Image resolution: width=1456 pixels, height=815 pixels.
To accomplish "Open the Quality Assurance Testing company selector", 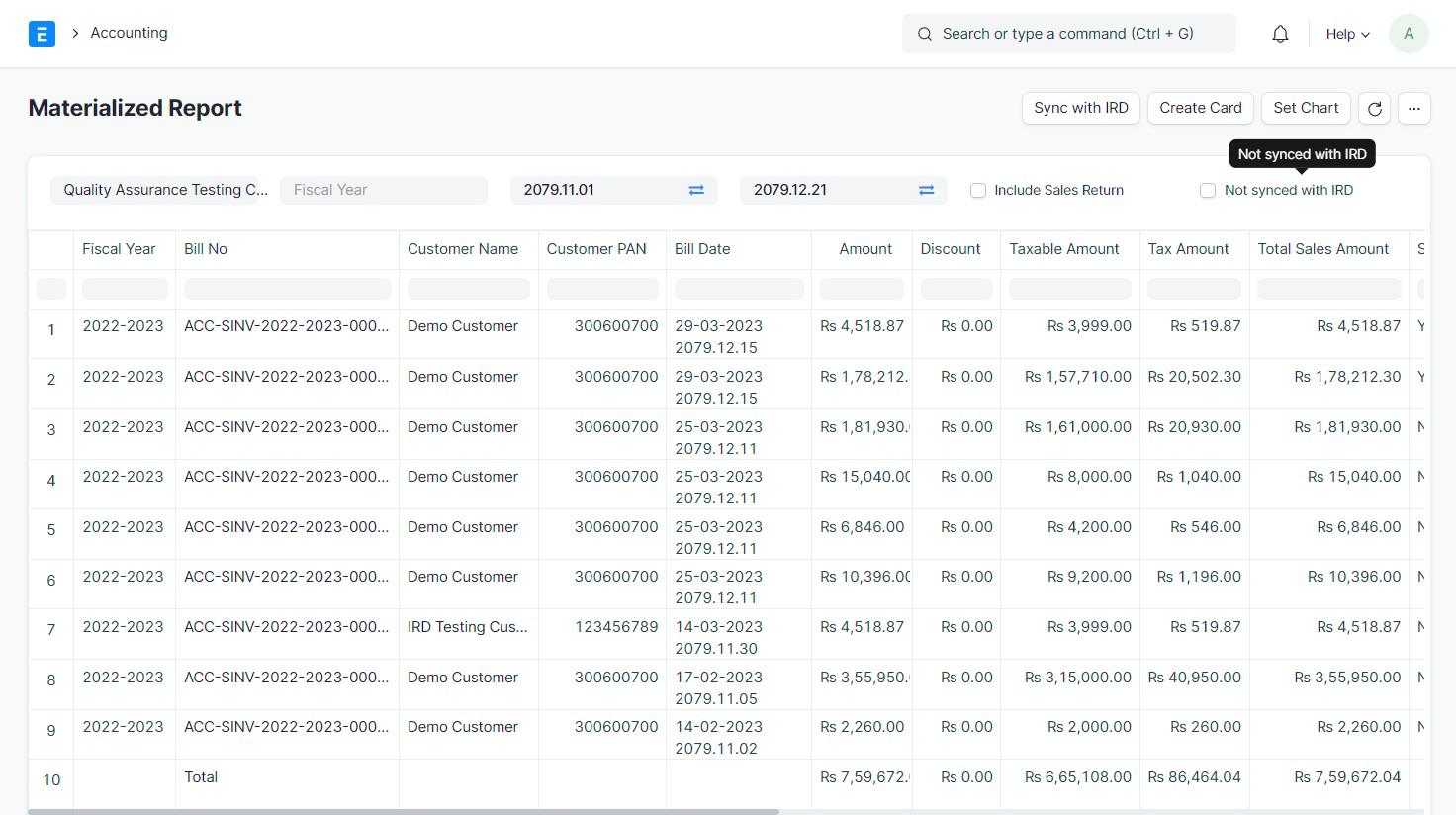I will [x=164, y=190].
